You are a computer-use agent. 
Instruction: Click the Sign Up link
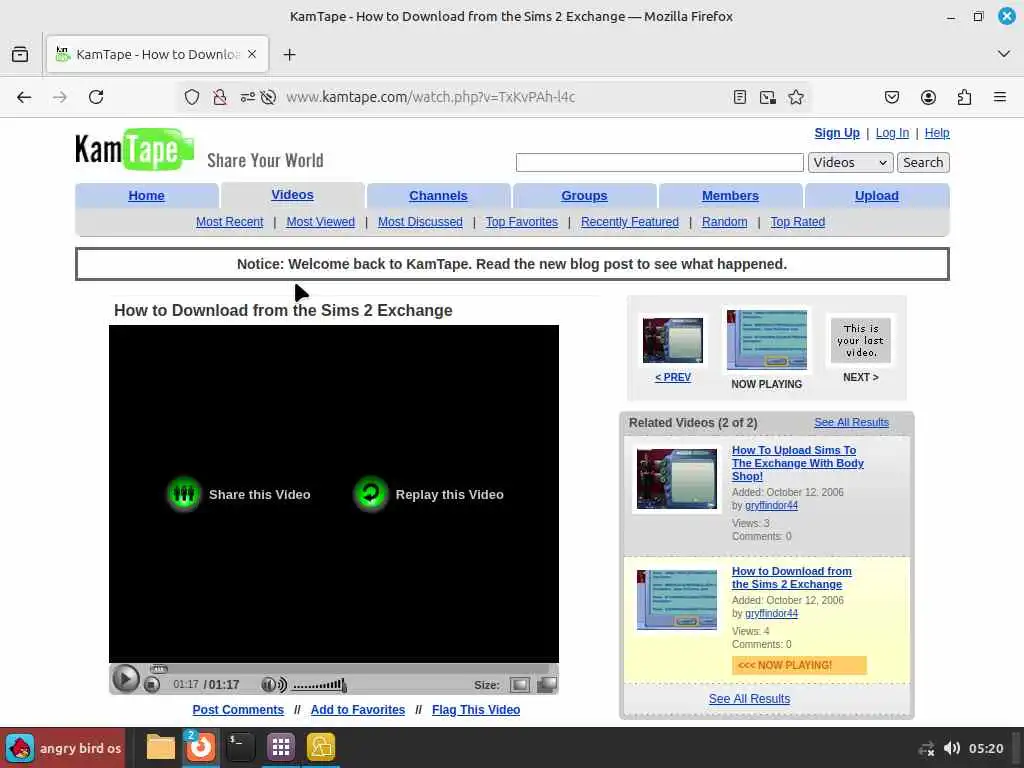click(837, 133)
